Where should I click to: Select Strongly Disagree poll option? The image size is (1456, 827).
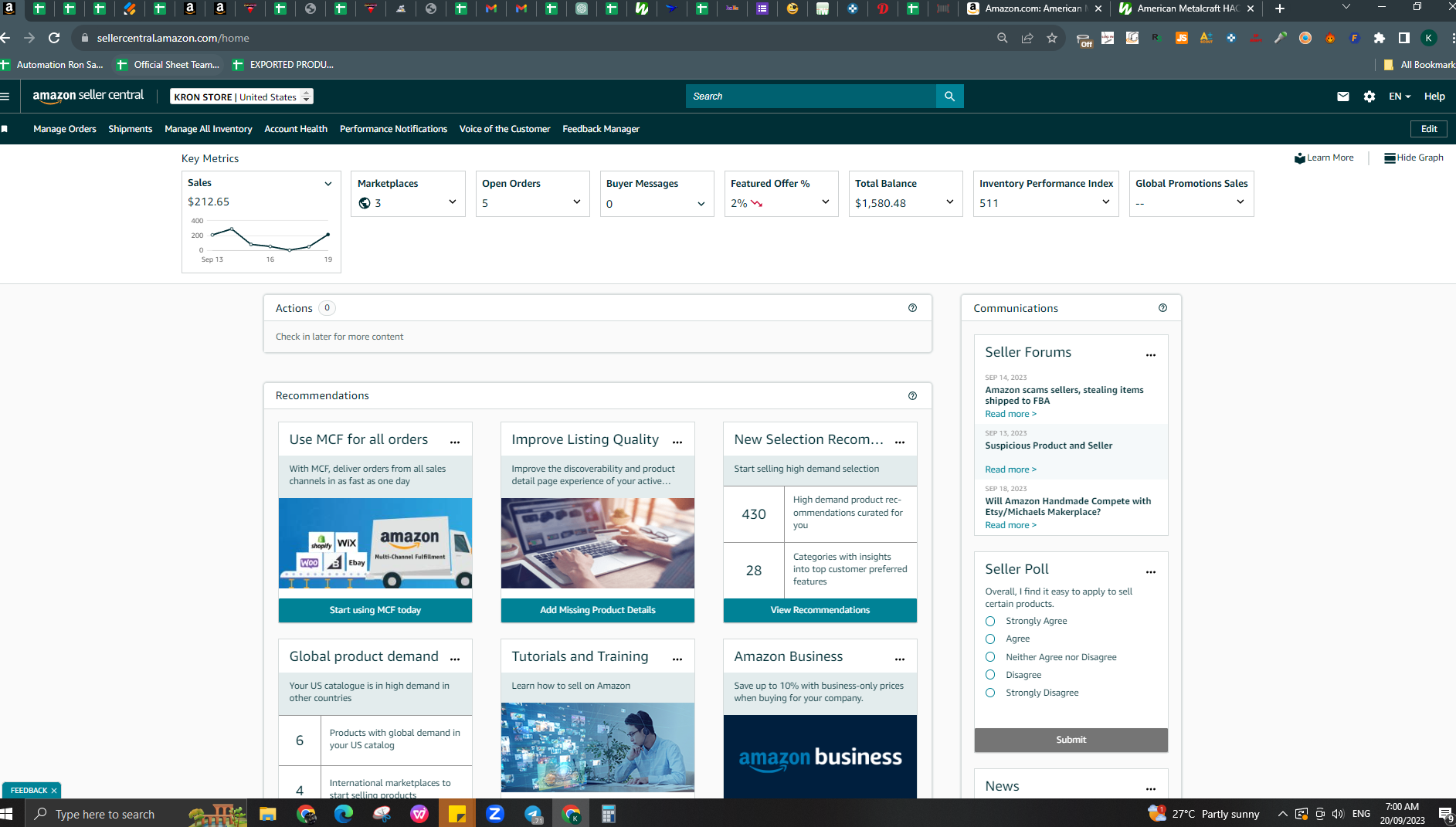click(x=990, y=693)
